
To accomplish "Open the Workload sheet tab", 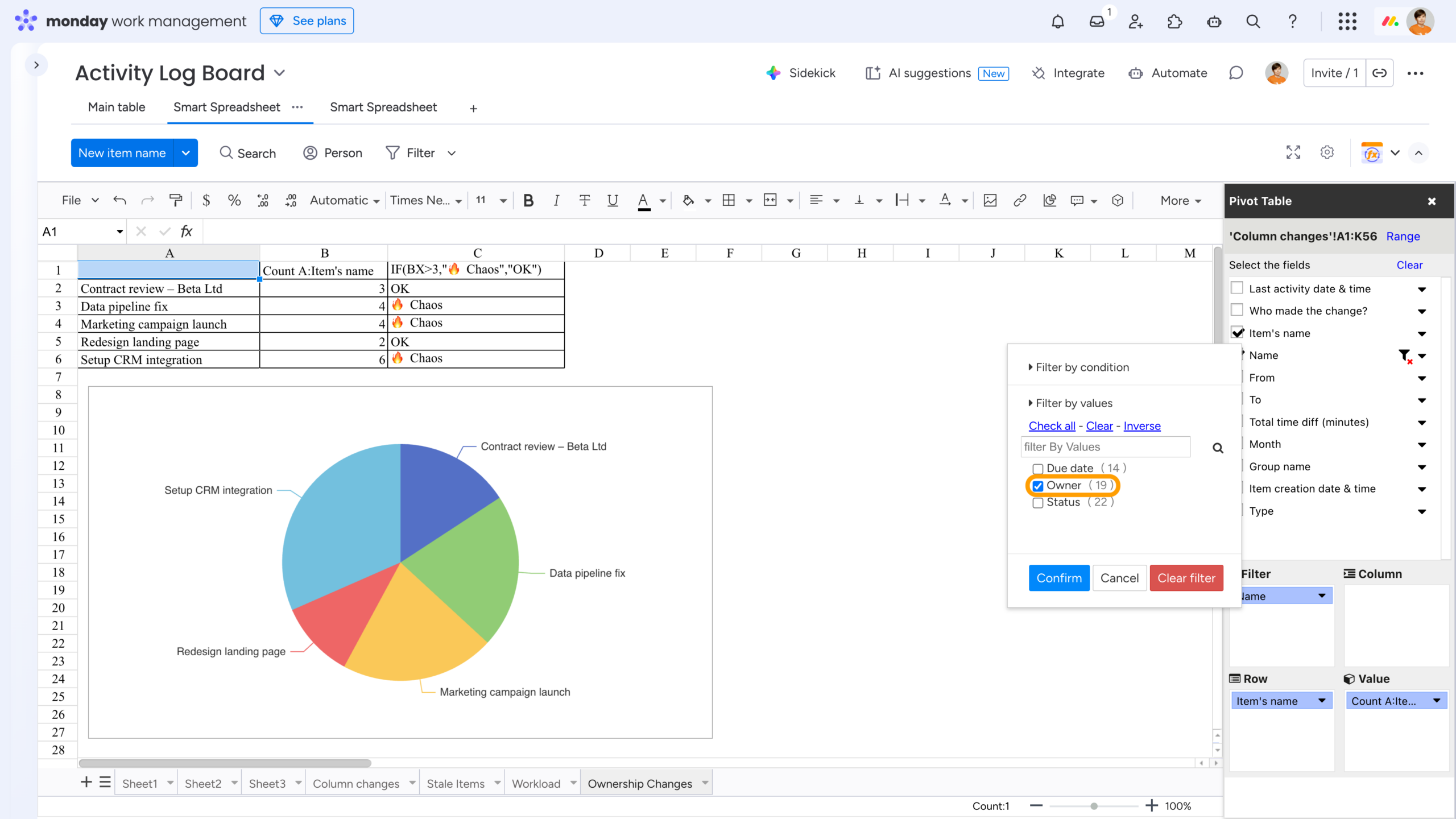I will (x=536, y=784).
